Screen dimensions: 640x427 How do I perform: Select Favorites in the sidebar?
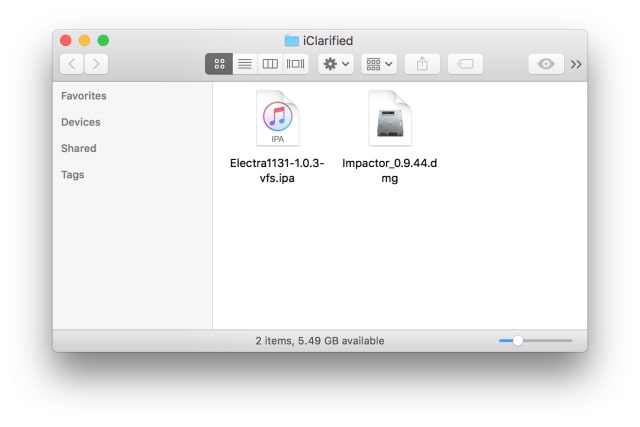[84, 96]
